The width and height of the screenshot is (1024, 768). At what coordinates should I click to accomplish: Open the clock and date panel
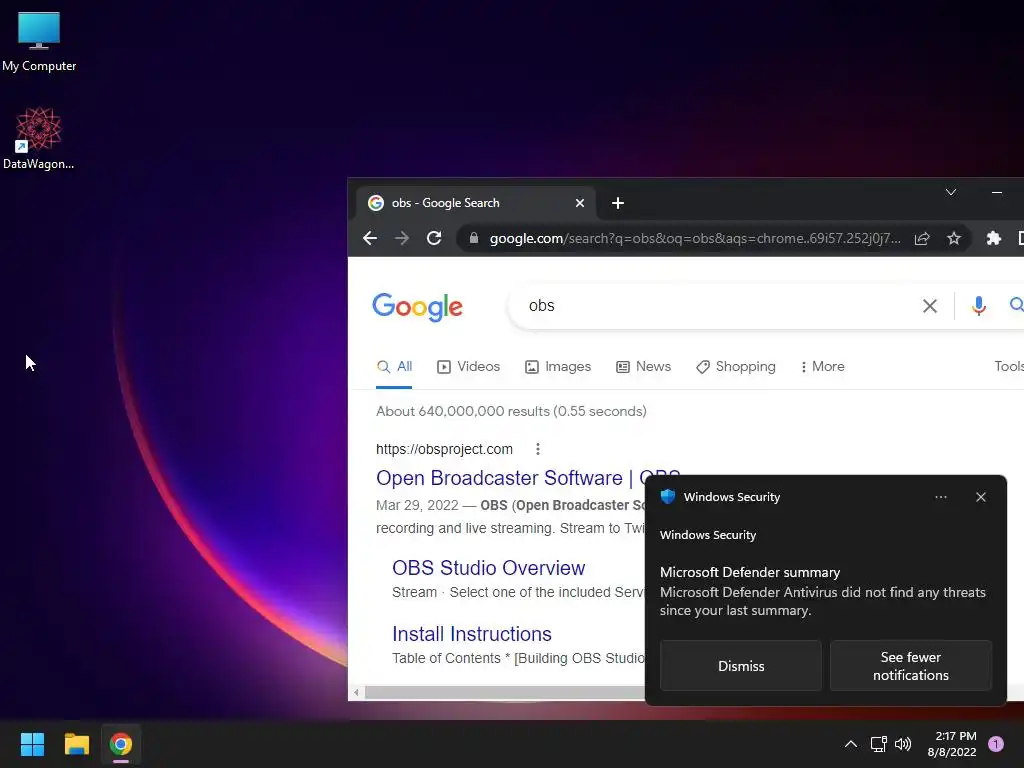tap(952, 744)
